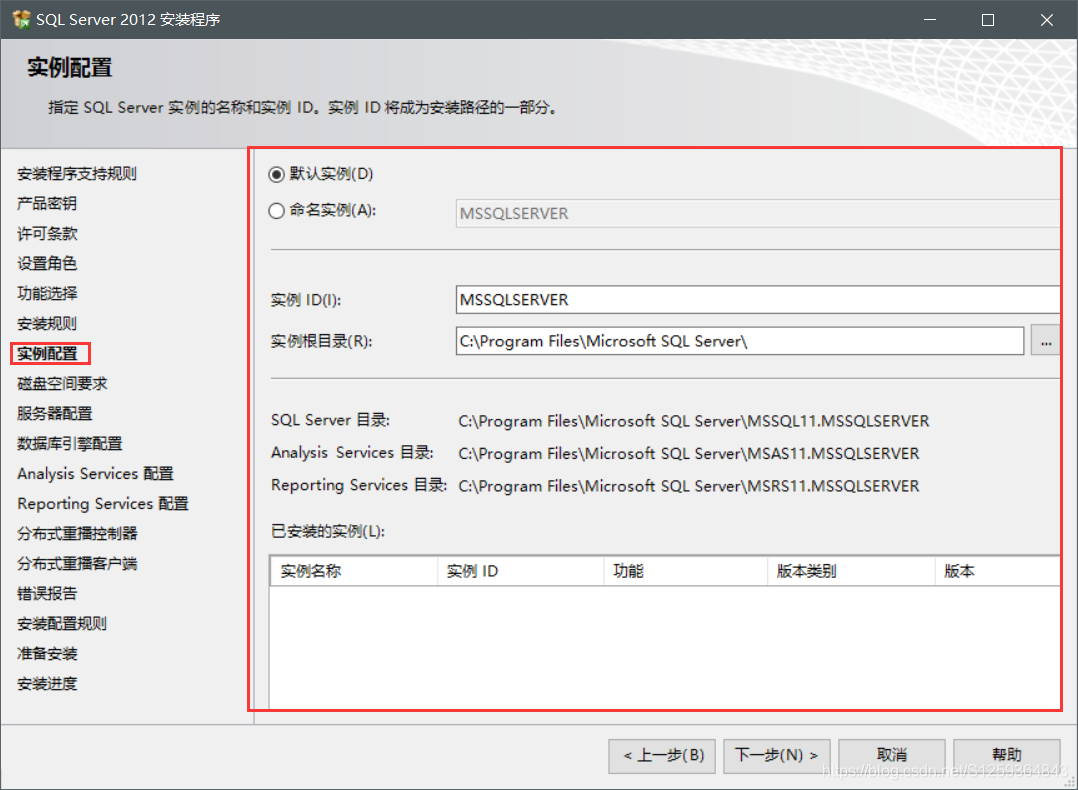1078x790 pixels.
Task: Select 产品密钥 step in the sidebar
Action: click(x=47, y=204)
